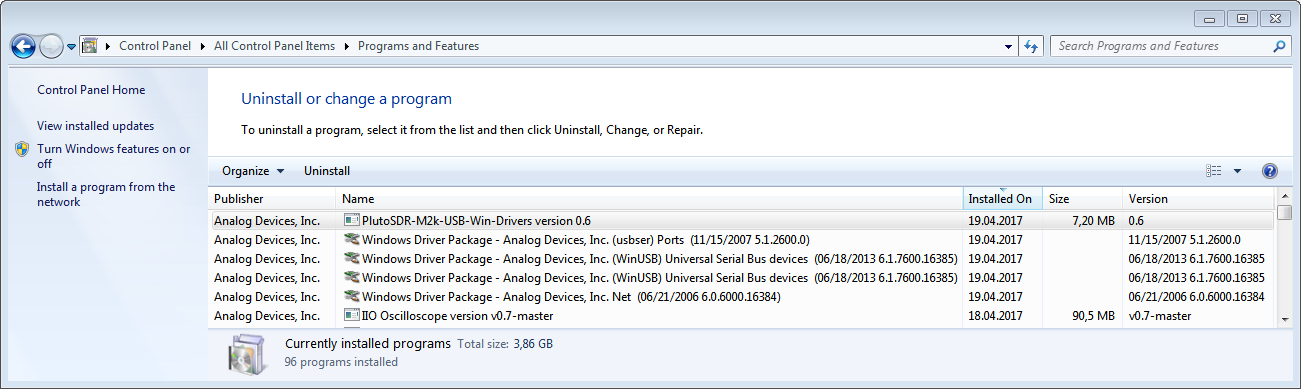1301x389 pixels.
Task: Open View installed updates link
Action: coord(96,126)
